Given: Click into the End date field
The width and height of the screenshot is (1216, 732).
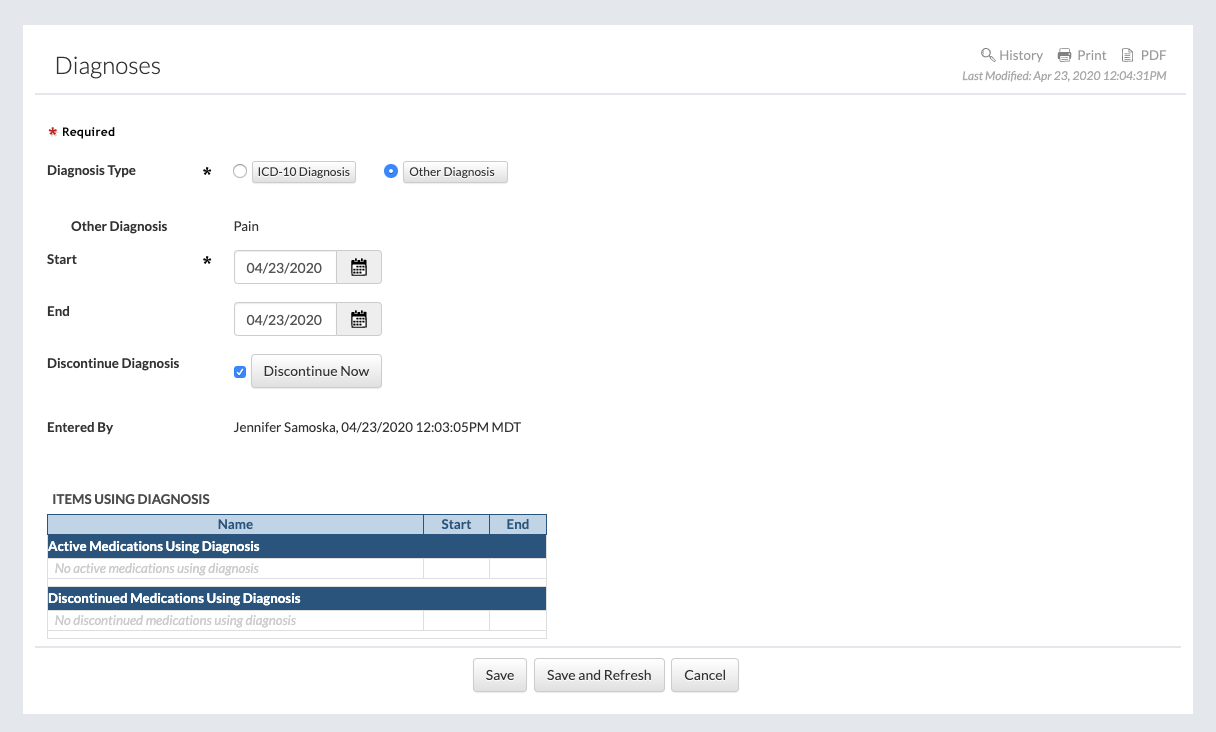Looking at the screenshot, I should click(x=285, y=319).
